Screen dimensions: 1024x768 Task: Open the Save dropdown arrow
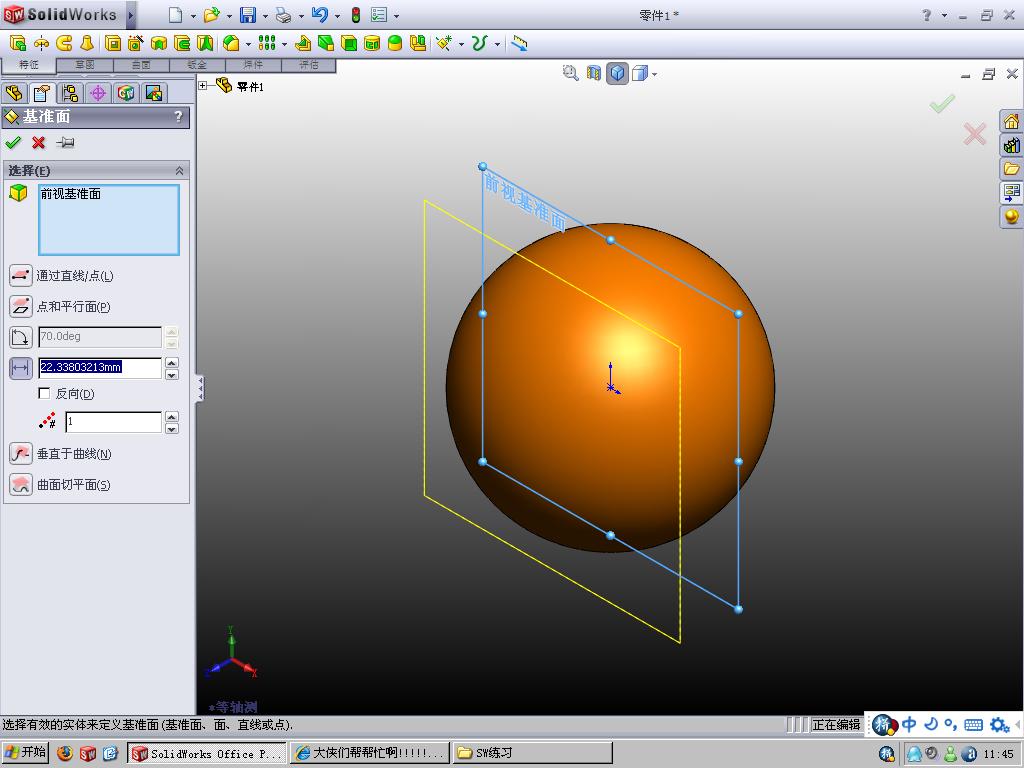[x=265, y=16]
